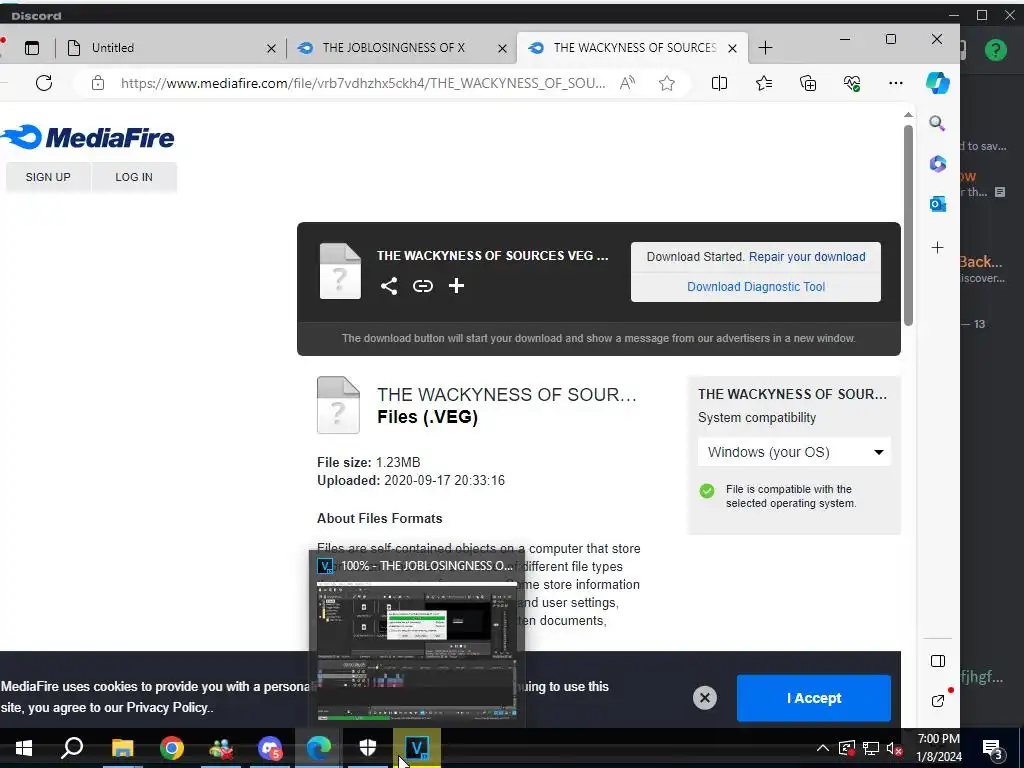Open the Privacy Policy link
Image resolution: width=1024 pixels, height=768 pixels.
pos(168,707)
